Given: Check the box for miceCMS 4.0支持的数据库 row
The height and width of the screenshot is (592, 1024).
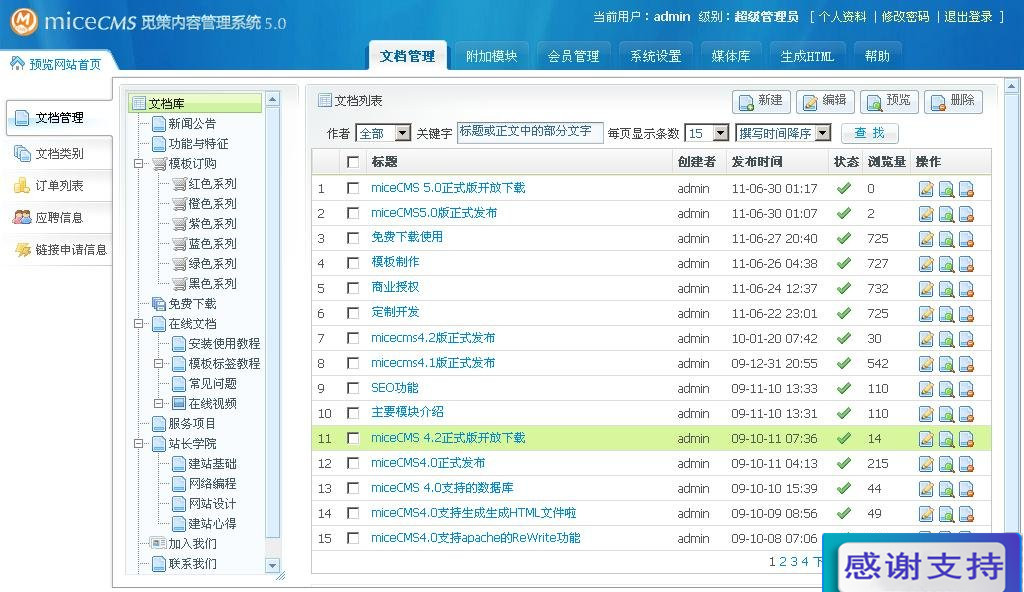Looking at the screenshot, I should pos(353,488).
